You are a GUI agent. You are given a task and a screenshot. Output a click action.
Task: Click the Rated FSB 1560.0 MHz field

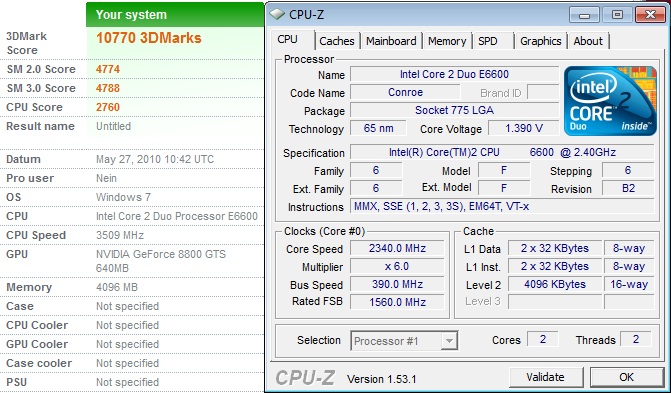point(397,302)
